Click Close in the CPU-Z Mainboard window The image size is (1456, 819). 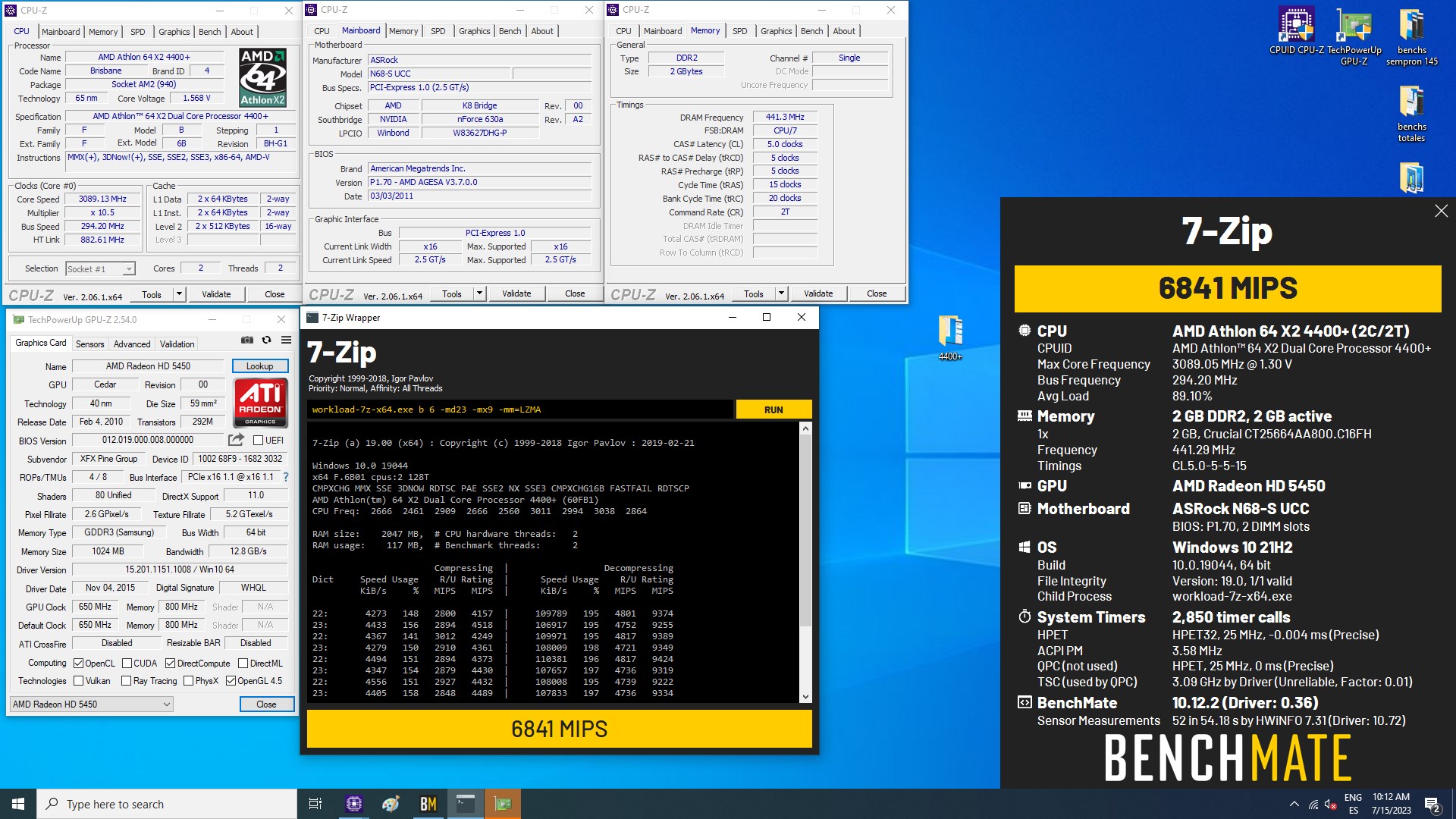575,293
